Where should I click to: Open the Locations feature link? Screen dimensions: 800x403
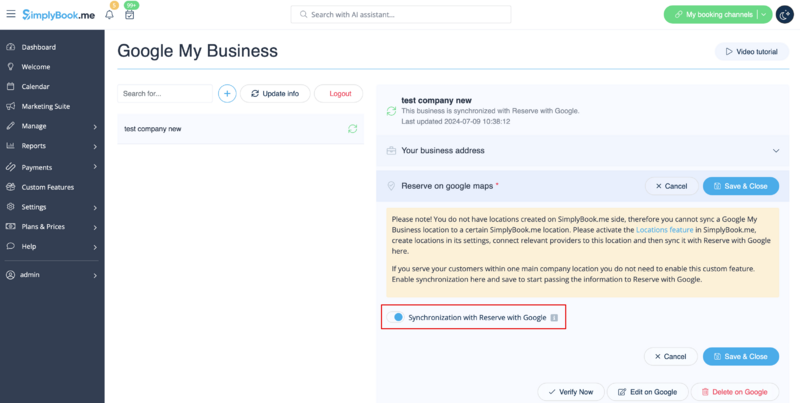click(664, 230)
